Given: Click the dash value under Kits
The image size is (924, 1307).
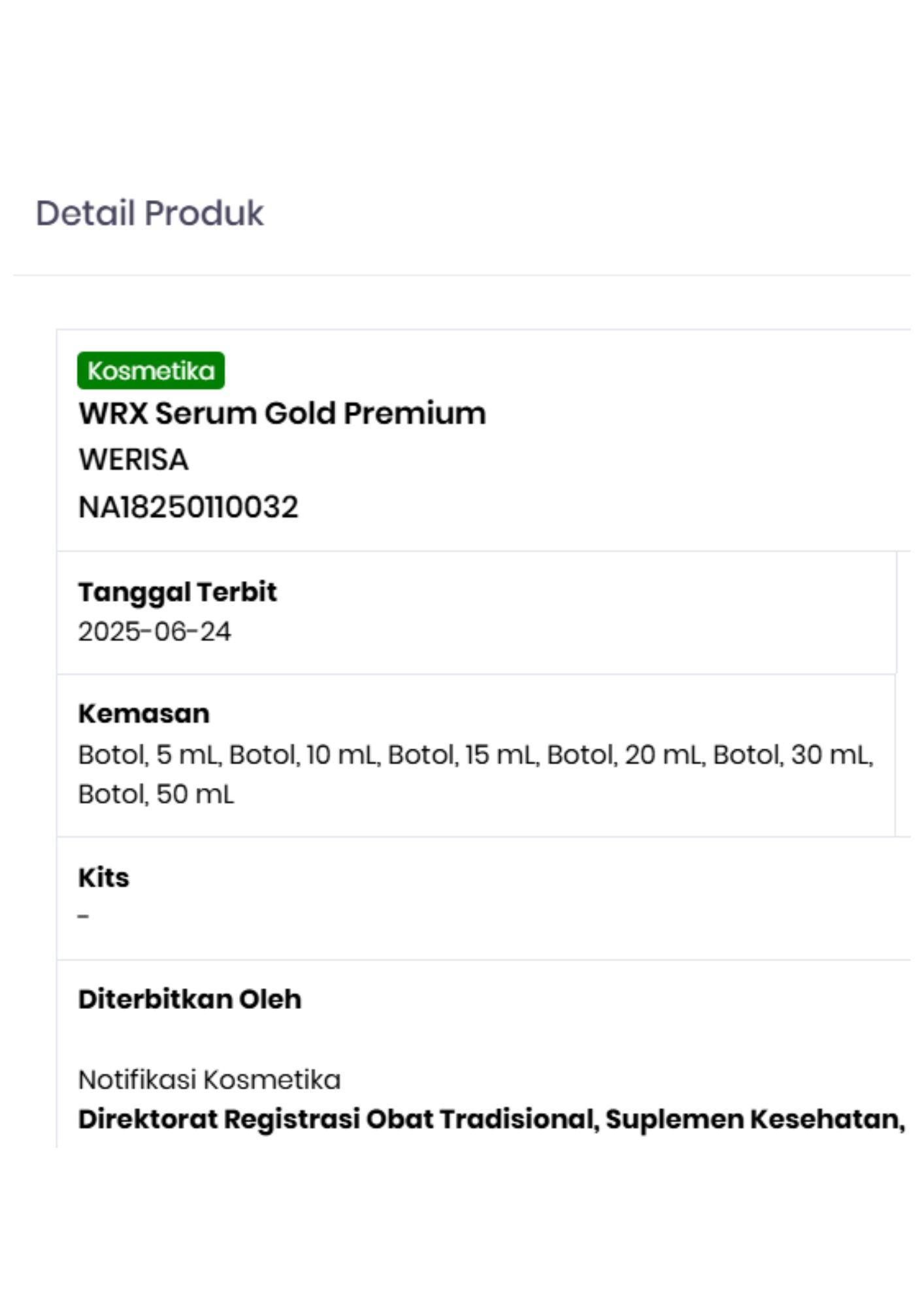Looking at the screenshot, I should (x=84, y=916).
